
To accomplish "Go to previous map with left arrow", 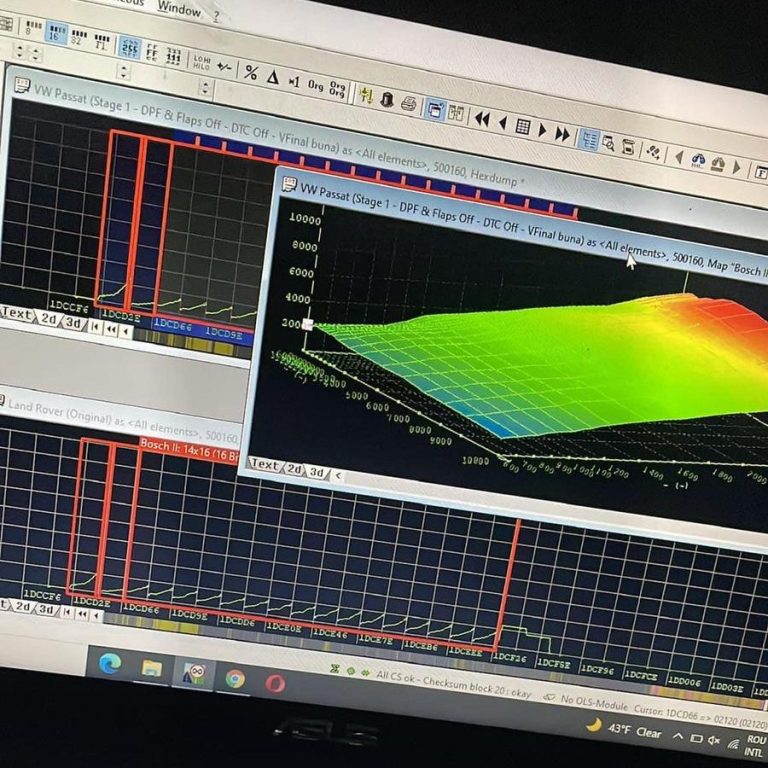I will (503, 123).
